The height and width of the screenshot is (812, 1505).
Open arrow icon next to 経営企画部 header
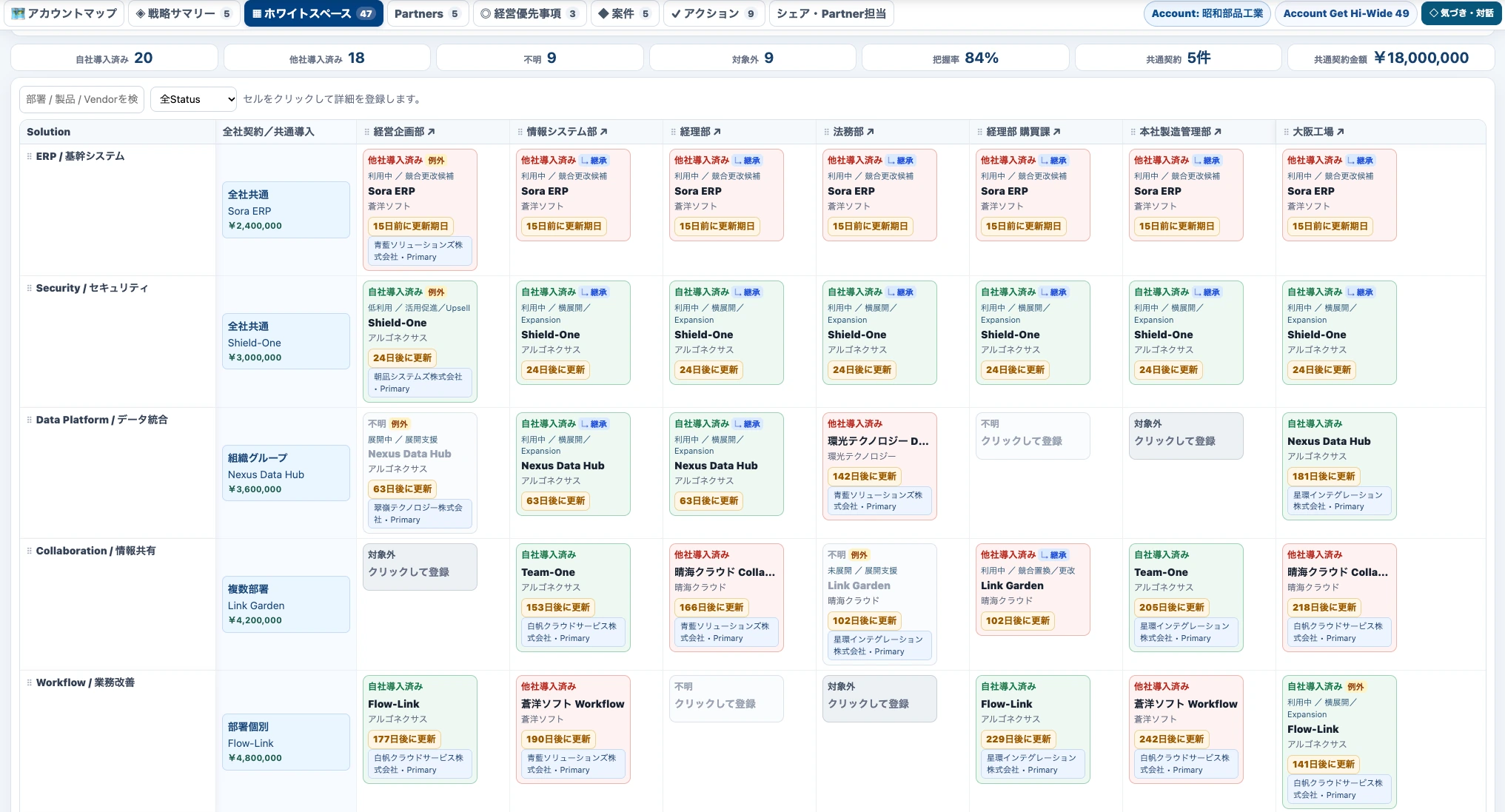tap(431, 132)
